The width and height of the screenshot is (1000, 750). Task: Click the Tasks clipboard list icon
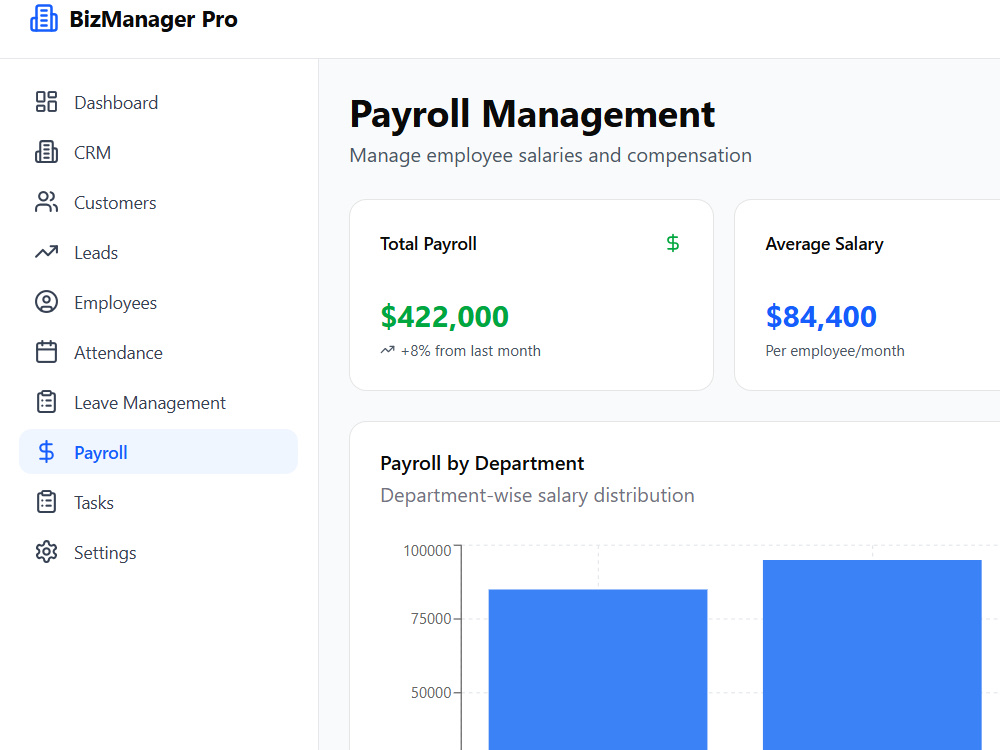tap(47, 502)
